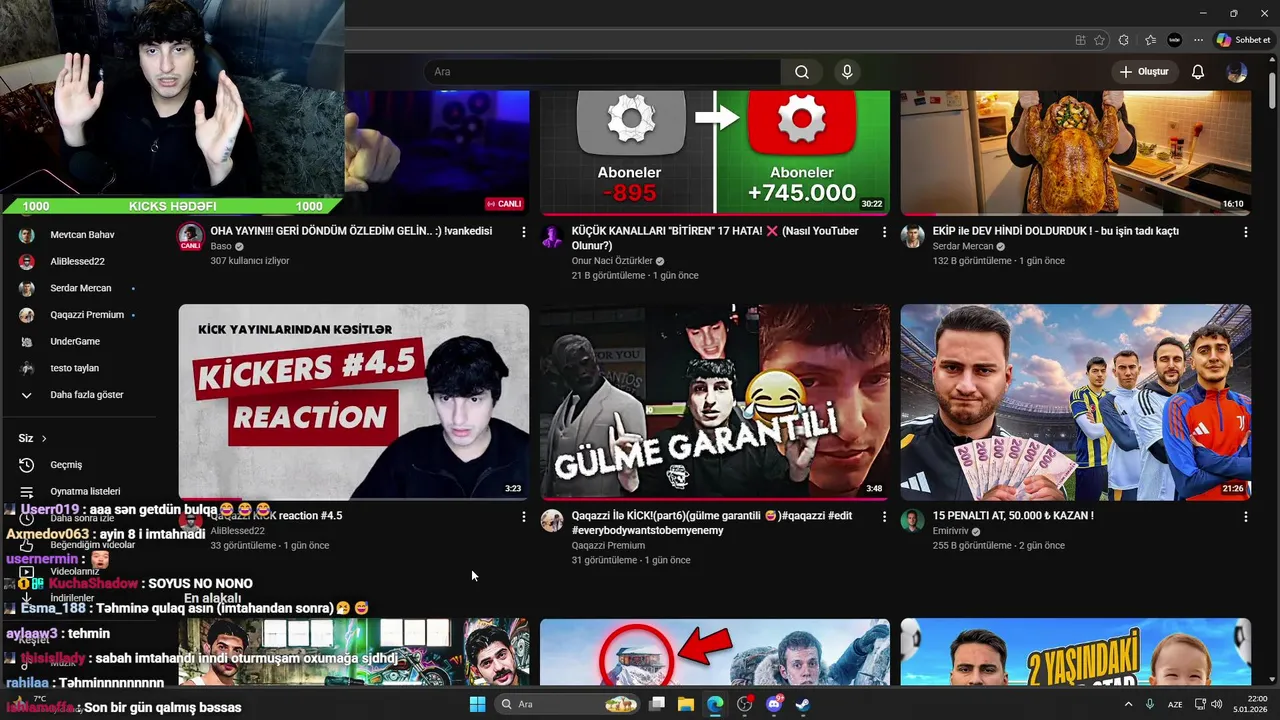Open Onur Naci Öztürkler channel avatar
The image size is (1280, 720).
click(552, 237)
